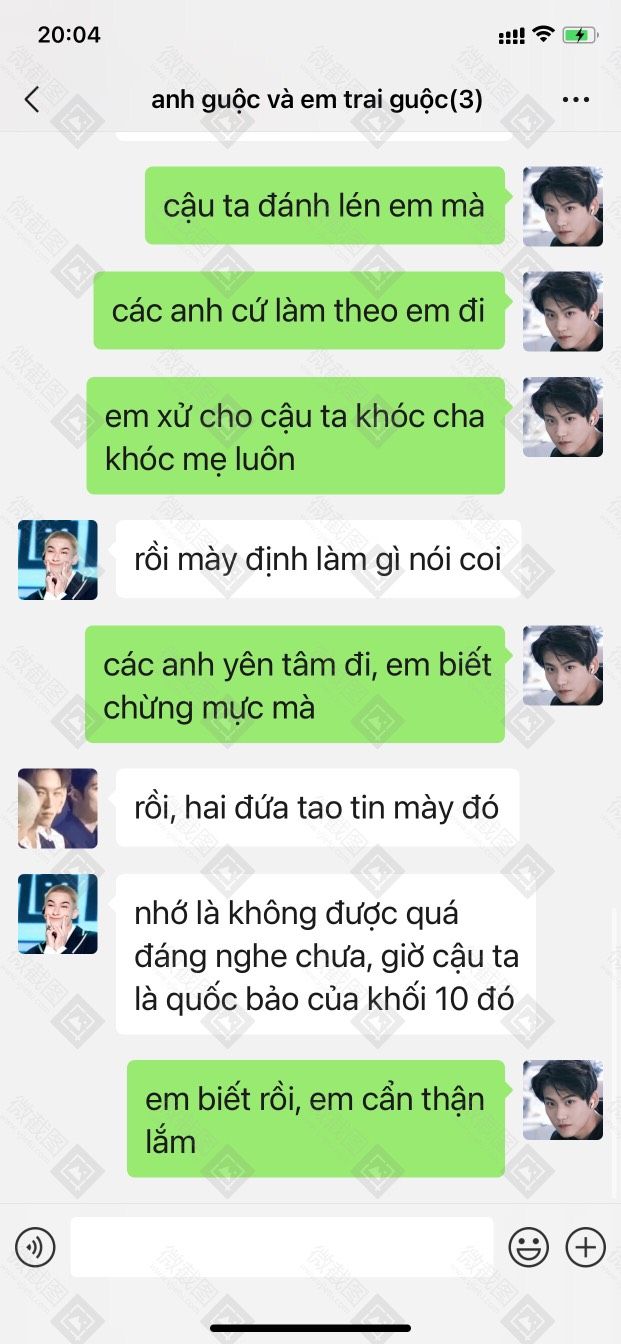Viewport: 621px width, 1344px height.
Task: Select message "rồi mày định làm gì nói coi"
Action: [x=318, y=559]
